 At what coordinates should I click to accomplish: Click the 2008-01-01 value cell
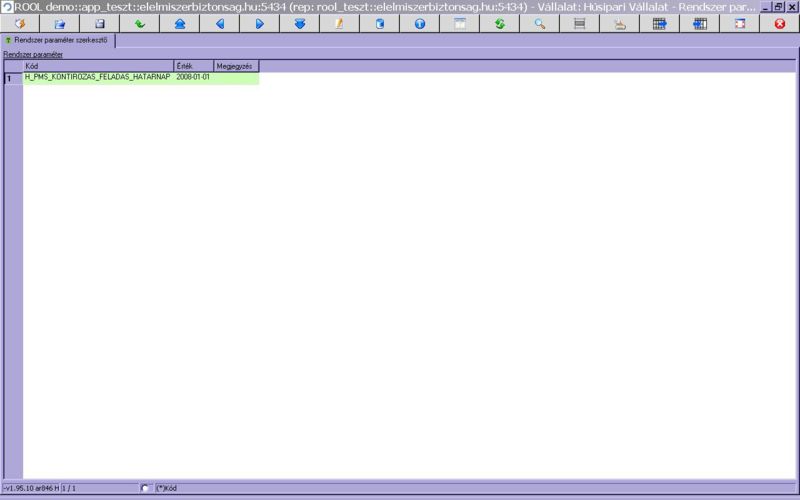pos(193,77)
